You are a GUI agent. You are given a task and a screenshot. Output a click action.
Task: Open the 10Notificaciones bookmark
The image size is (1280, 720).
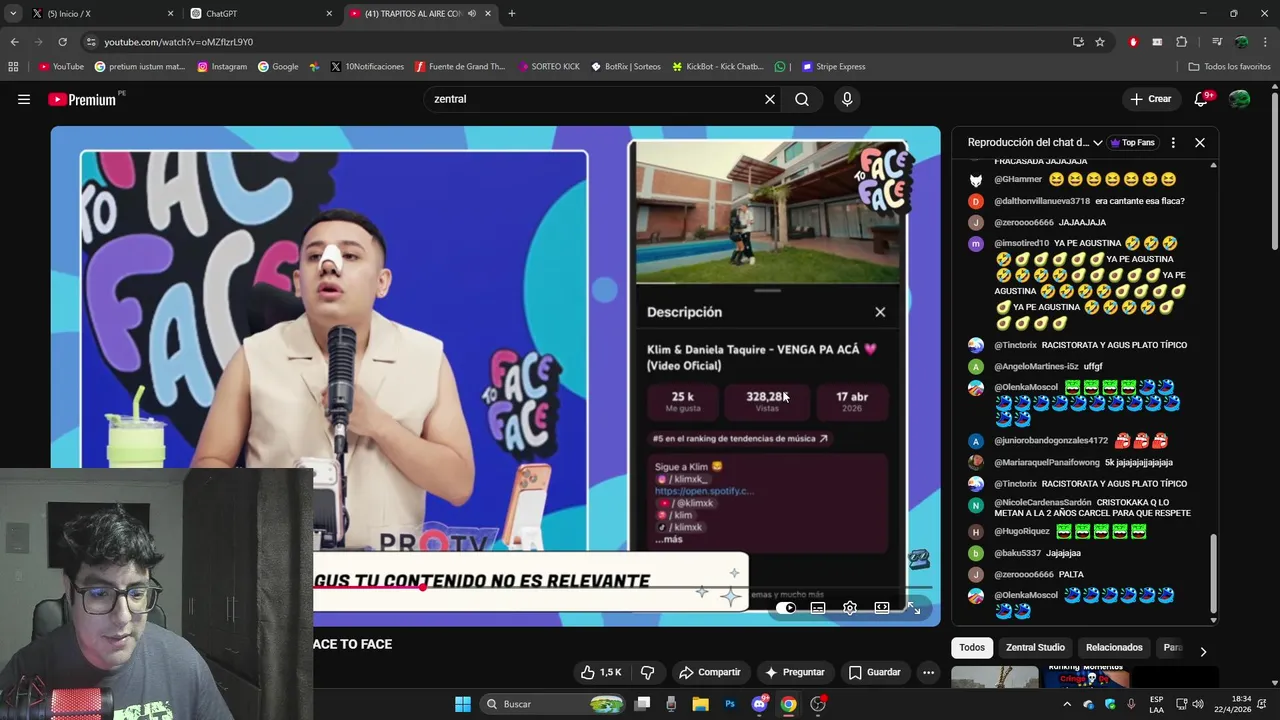pos(367,67)
